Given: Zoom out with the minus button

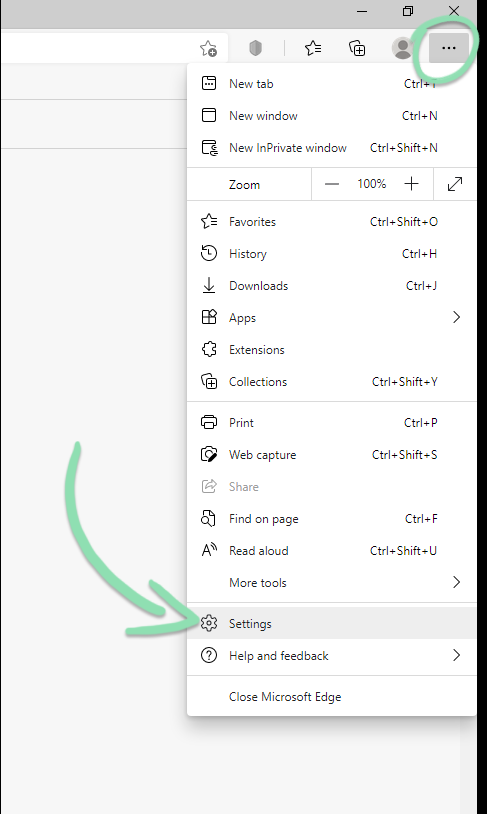Looking at the screenshot, I should coord(332,184).
